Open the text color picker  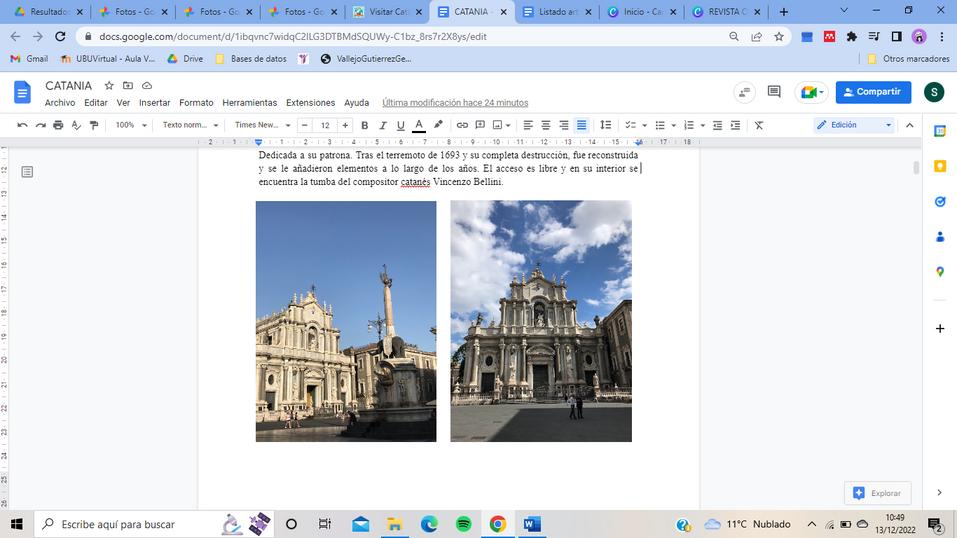pyautogui.click(x=419, y=125)
